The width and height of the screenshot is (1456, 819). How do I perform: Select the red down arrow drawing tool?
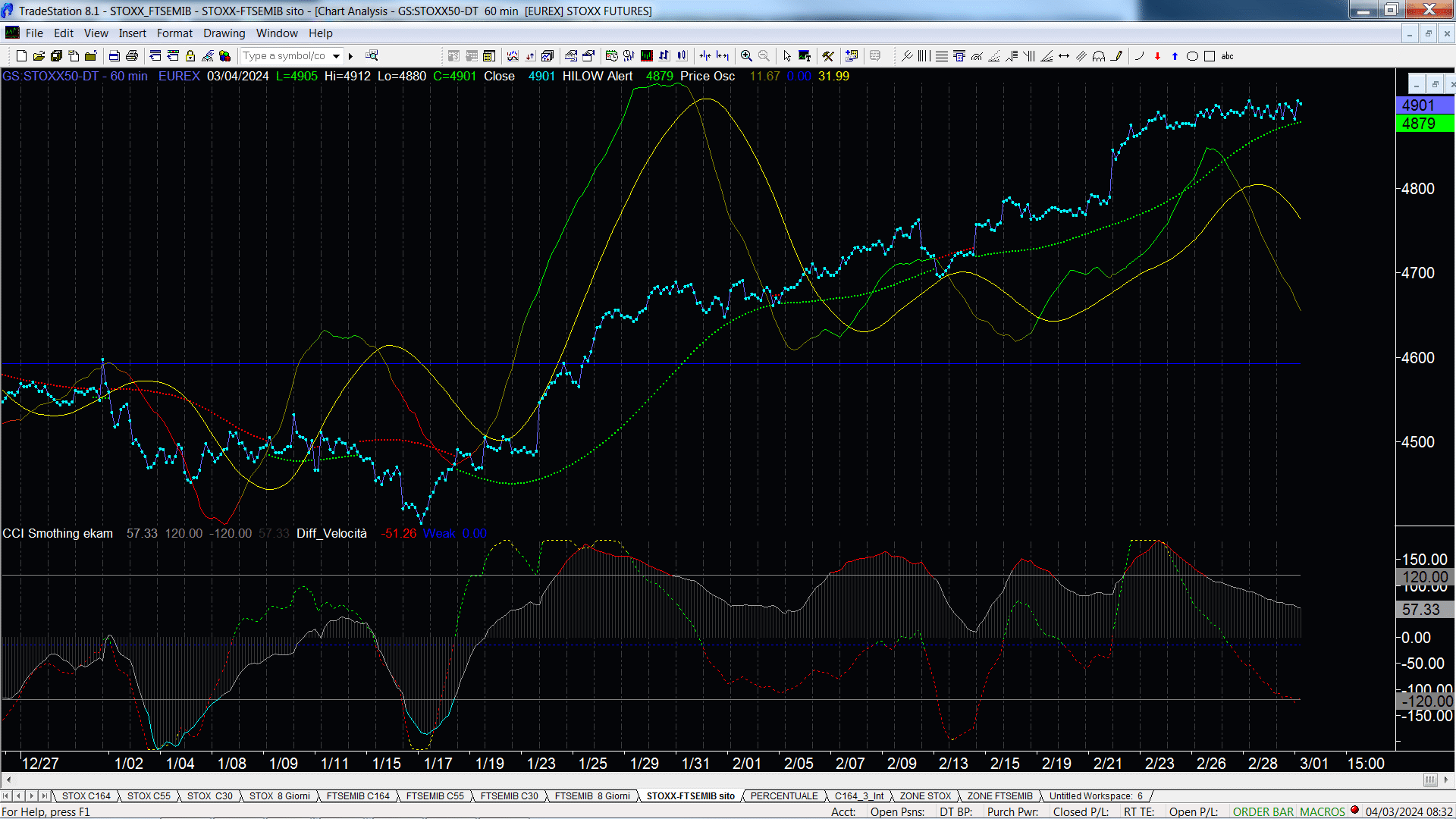[1157, 56]
